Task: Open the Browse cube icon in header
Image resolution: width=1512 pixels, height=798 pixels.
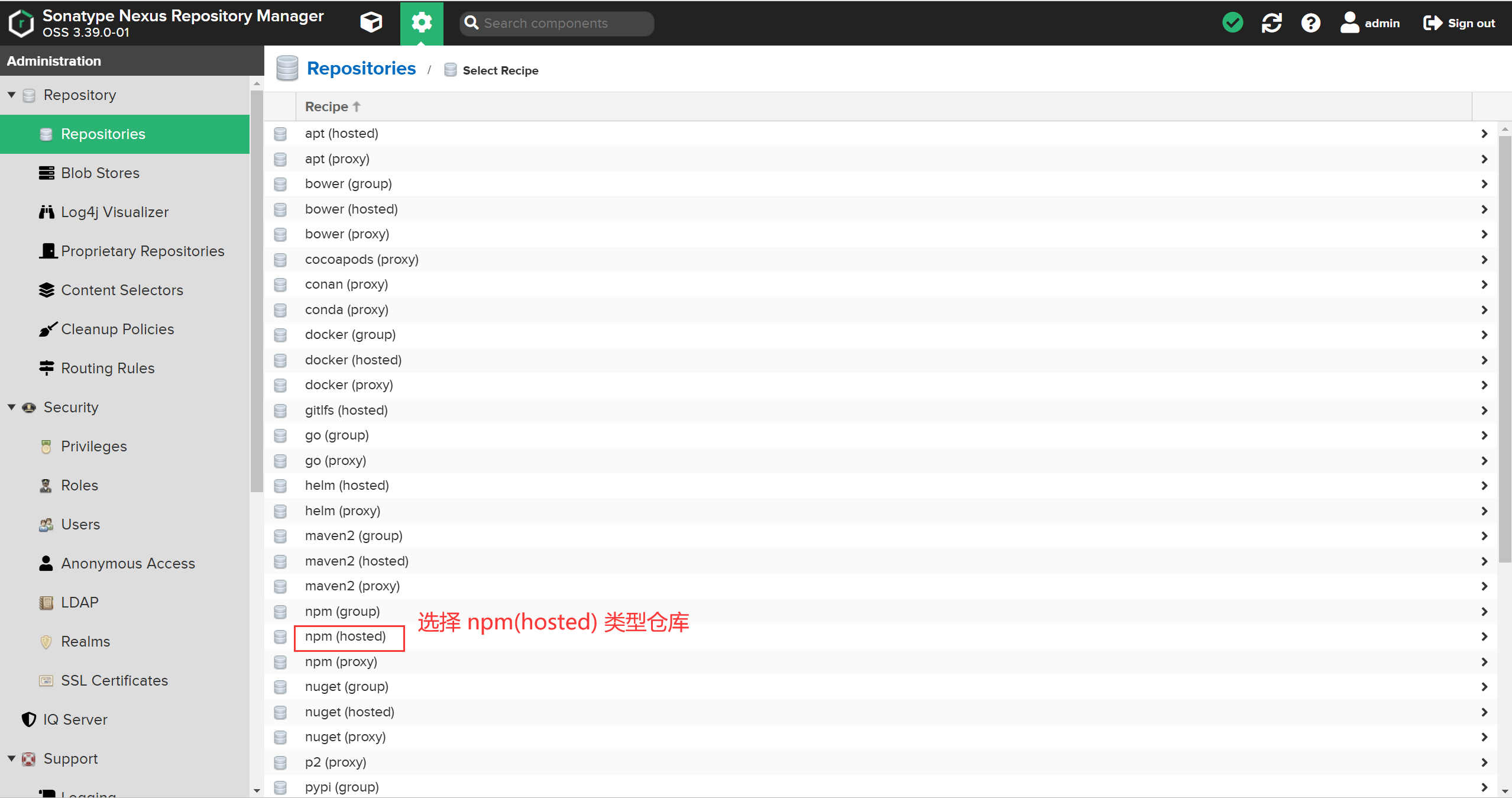Action: [x=371, y=23]
